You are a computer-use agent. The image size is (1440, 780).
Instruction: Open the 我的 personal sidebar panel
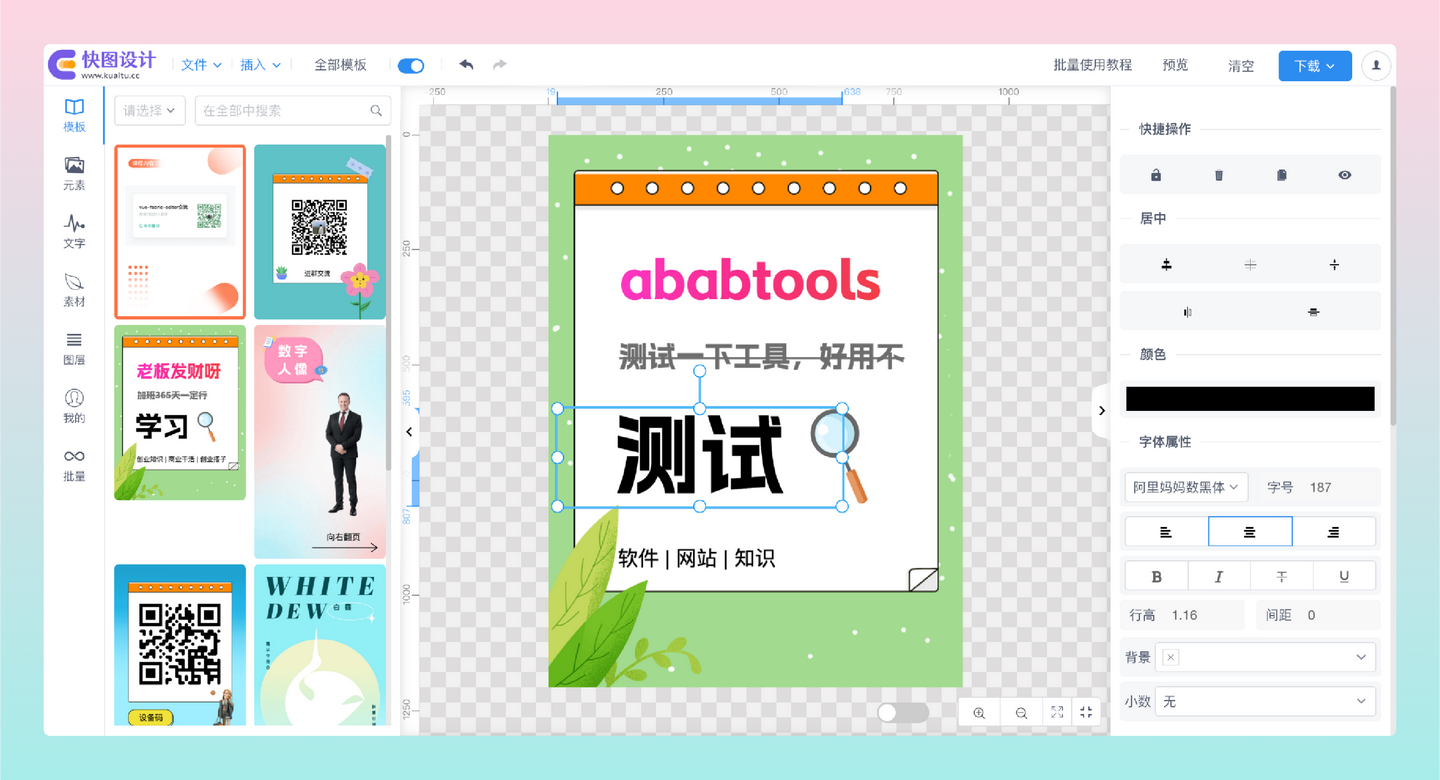(x=74, y=406)
